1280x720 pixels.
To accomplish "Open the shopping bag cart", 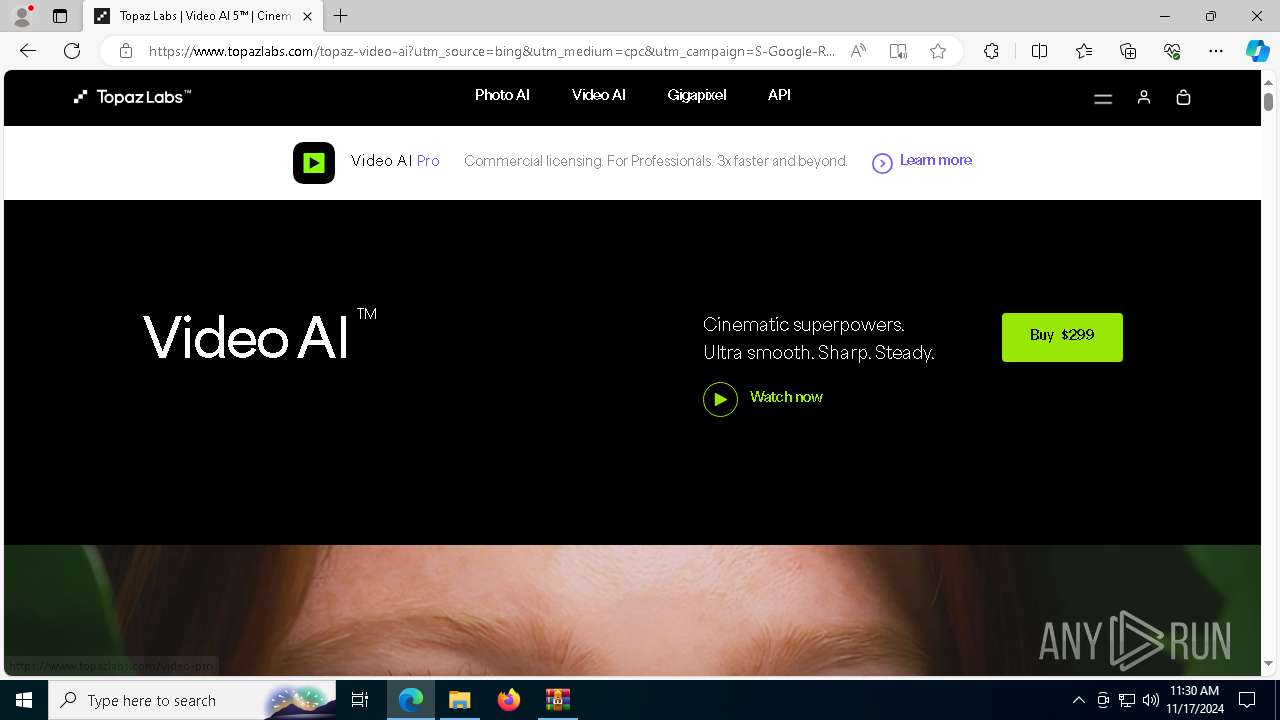I will point(1183,97).
